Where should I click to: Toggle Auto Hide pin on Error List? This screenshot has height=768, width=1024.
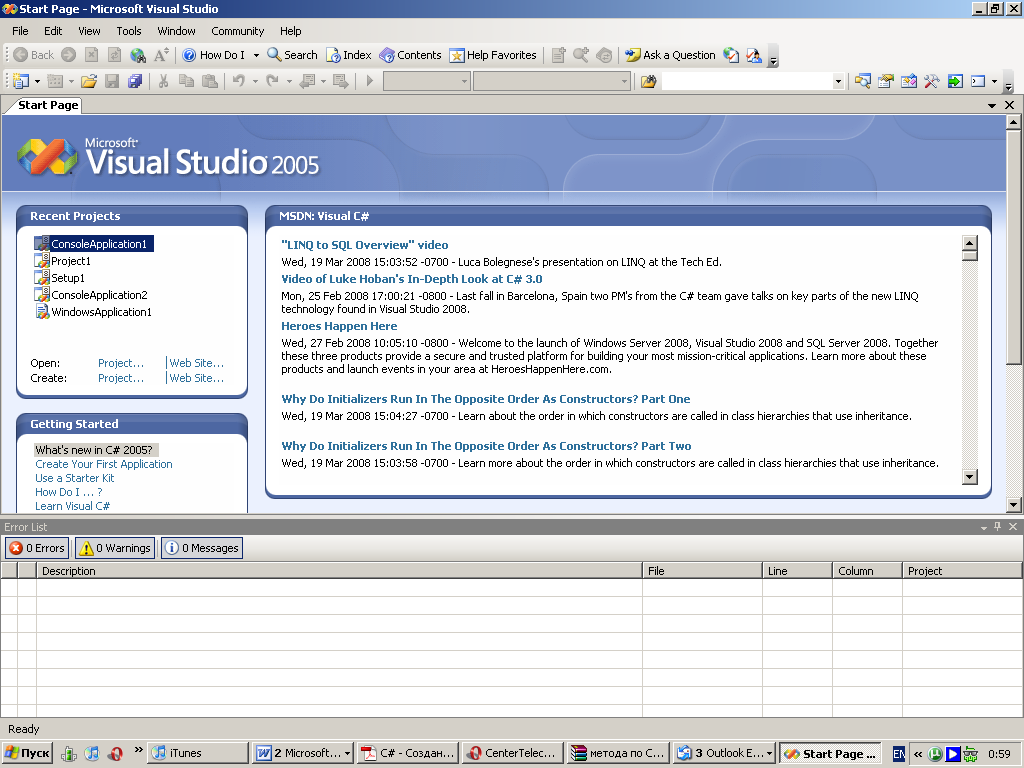(x=997, y=526)
